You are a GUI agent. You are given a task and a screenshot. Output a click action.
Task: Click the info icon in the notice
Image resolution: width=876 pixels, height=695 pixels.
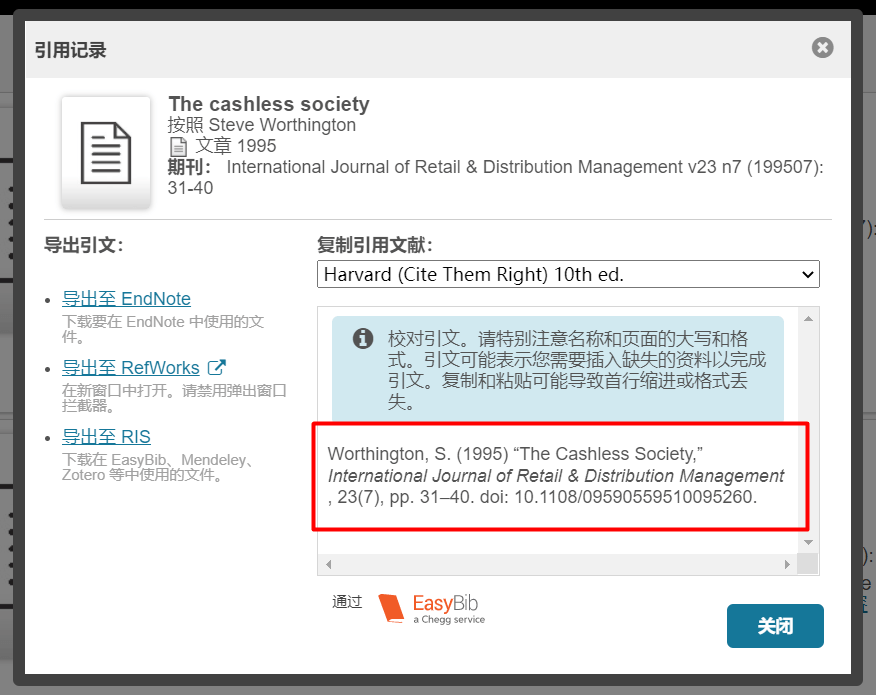(363, 338)
